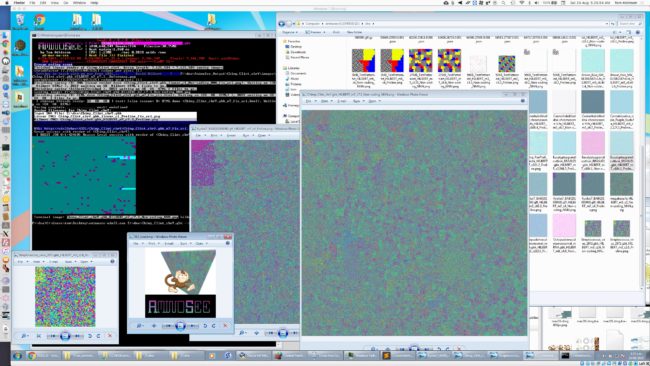This screenshot has width=650, height=366.
Task: Open Chrome icon on Windows desktop
Action: pyautogui.click(x=40, y=21)
